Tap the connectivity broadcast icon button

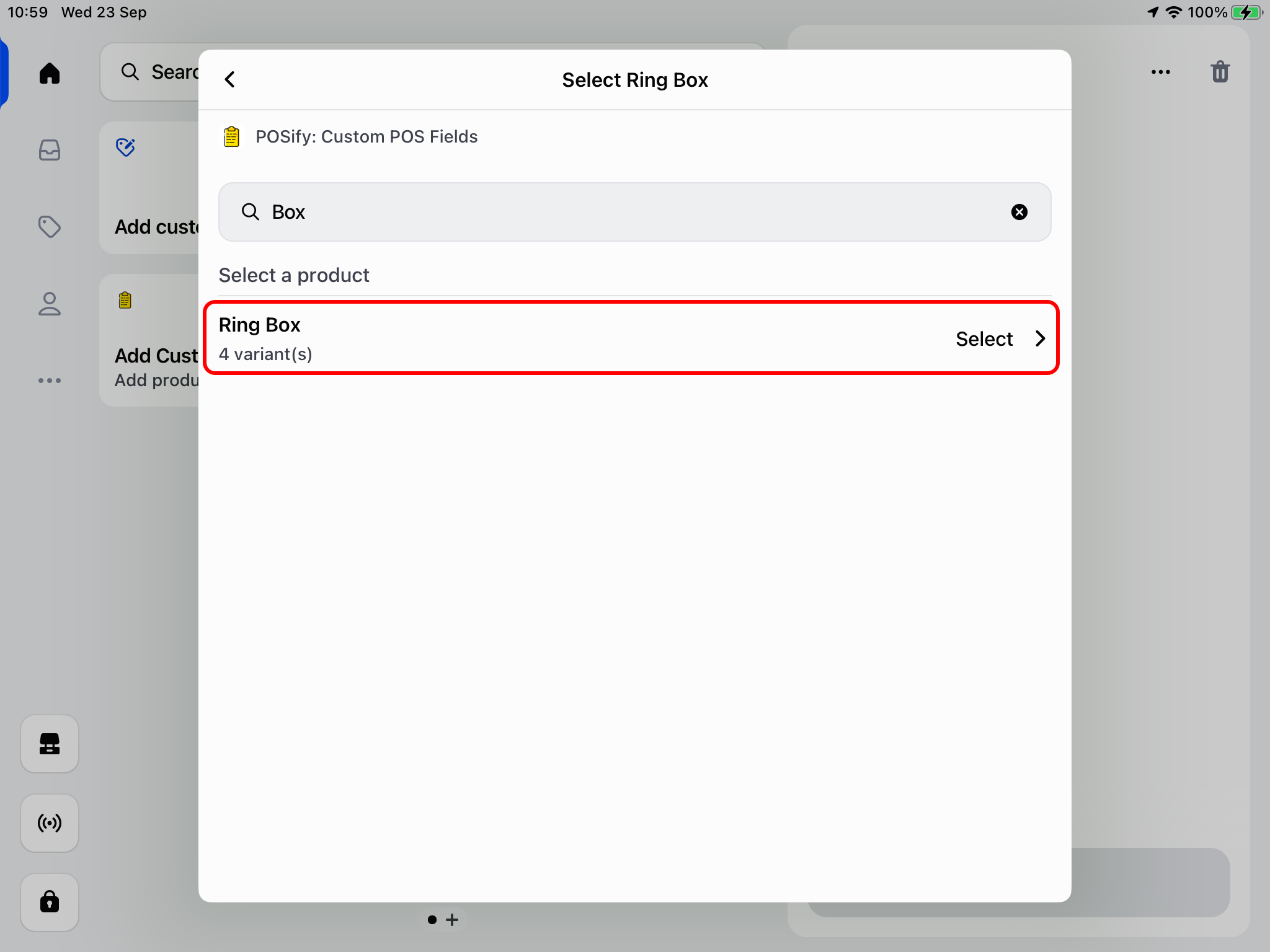tap(50, 823)
